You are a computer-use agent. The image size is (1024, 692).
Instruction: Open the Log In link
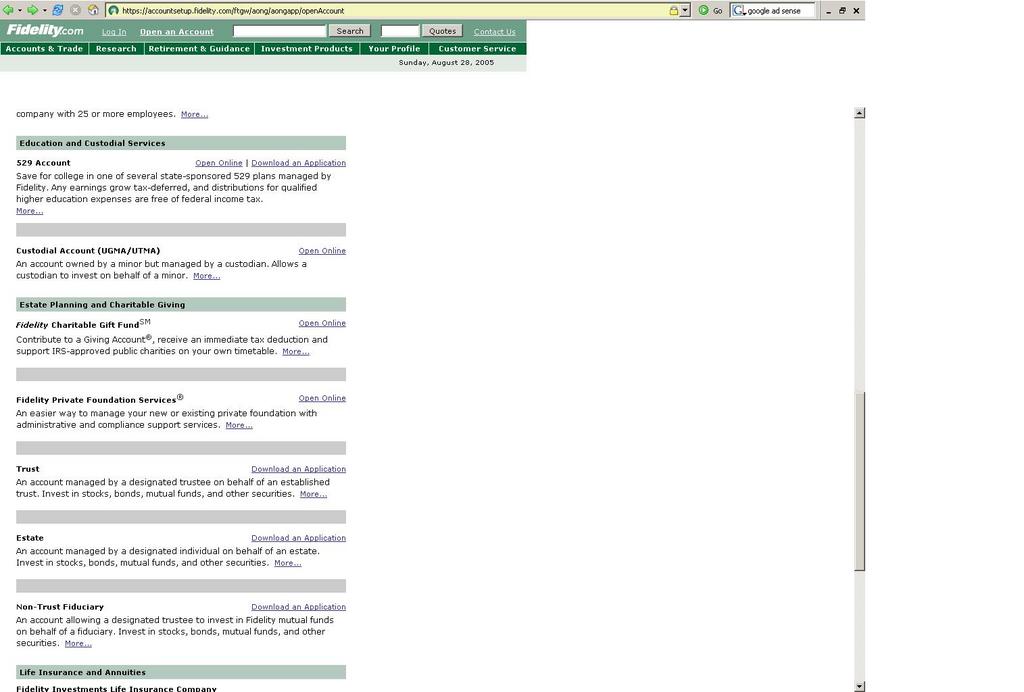(114, 31)
